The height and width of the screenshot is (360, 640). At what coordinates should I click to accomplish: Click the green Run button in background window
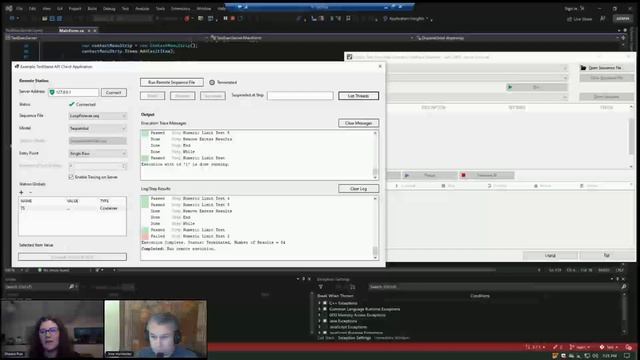[x=536, y=87]
